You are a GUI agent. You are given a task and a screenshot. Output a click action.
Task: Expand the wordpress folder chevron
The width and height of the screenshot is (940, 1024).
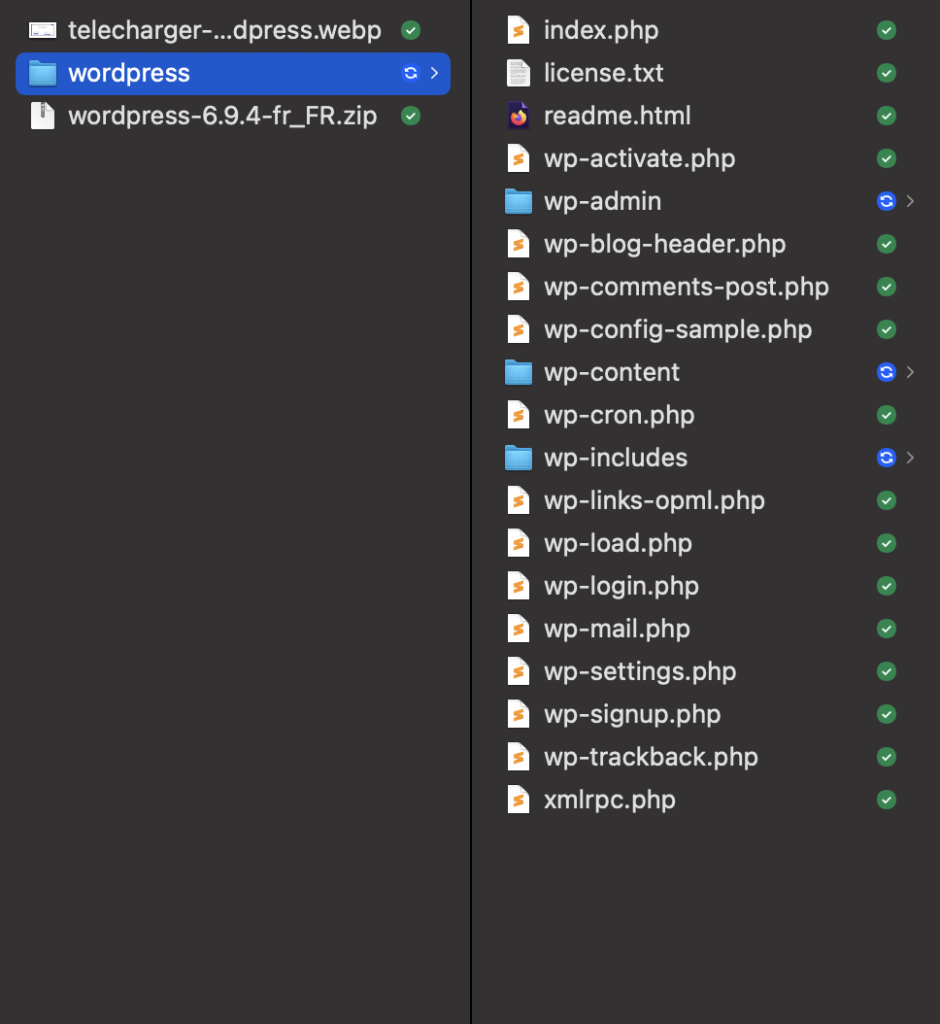pyautogui.click(x=434, y=73)
